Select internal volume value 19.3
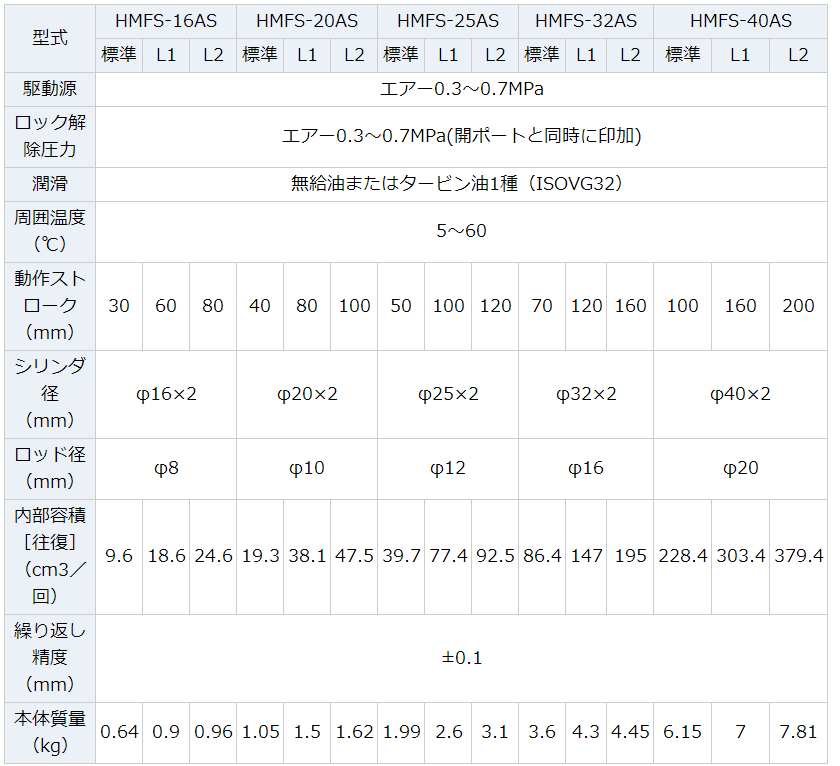Image resolution: width=840 pixels, height=766 pixels. point(260,557)
